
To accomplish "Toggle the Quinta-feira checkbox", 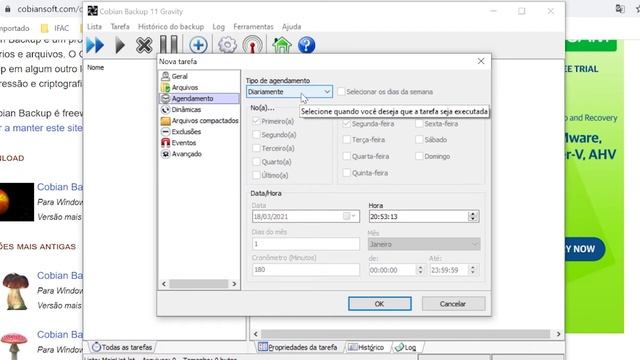I will pos(347,173).
